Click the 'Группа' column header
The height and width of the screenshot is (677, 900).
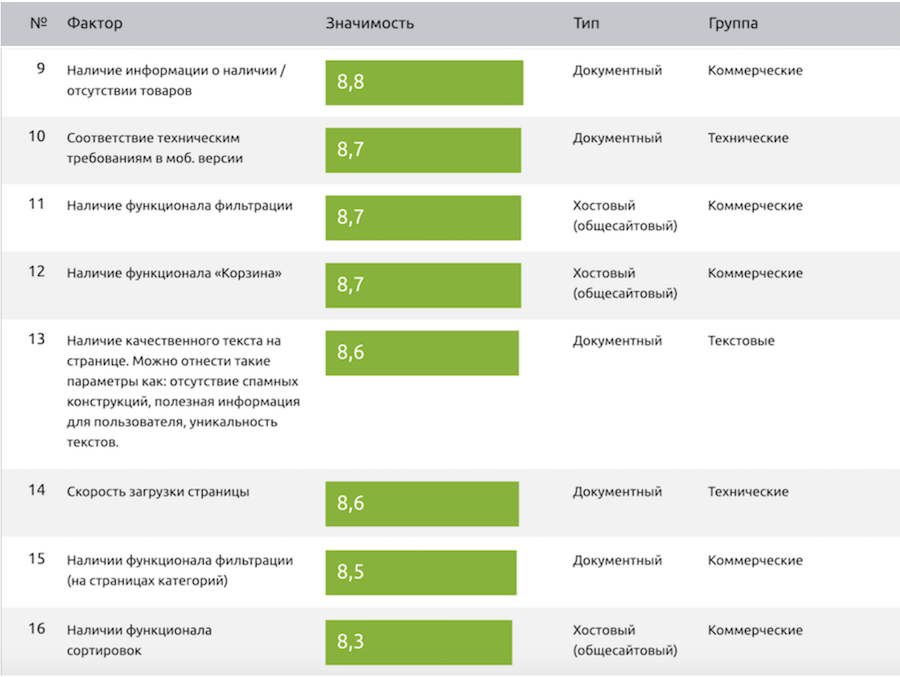(733, 24)
